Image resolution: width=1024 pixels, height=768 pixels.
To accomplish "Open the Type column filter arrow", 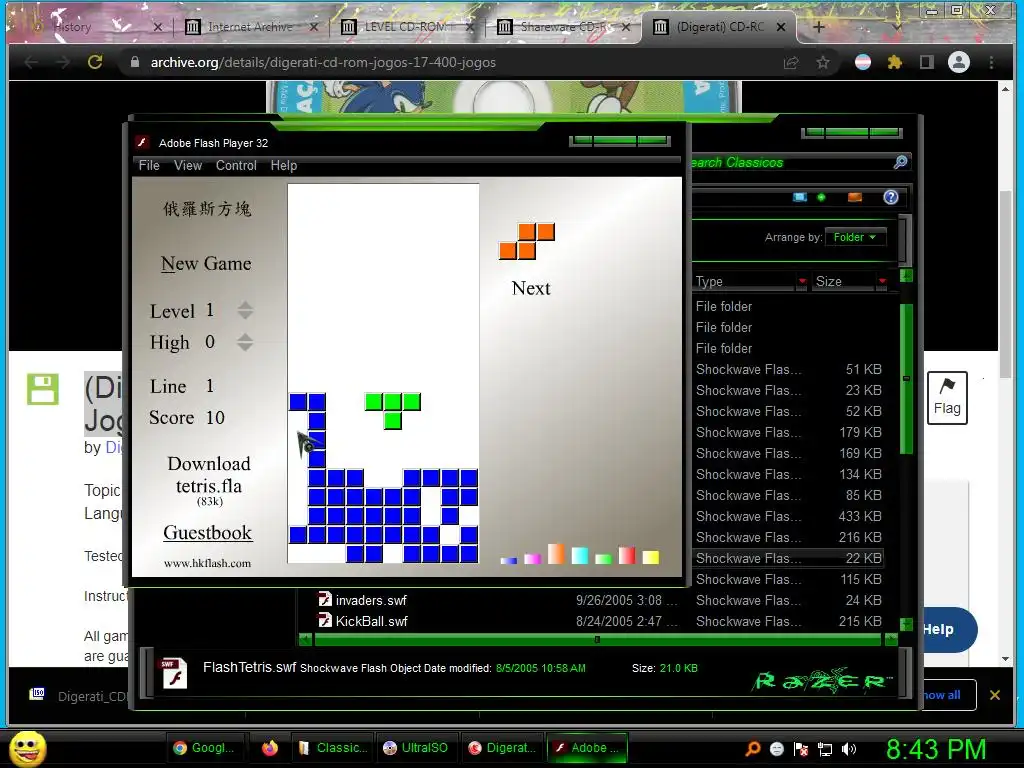I will [802, 281].
